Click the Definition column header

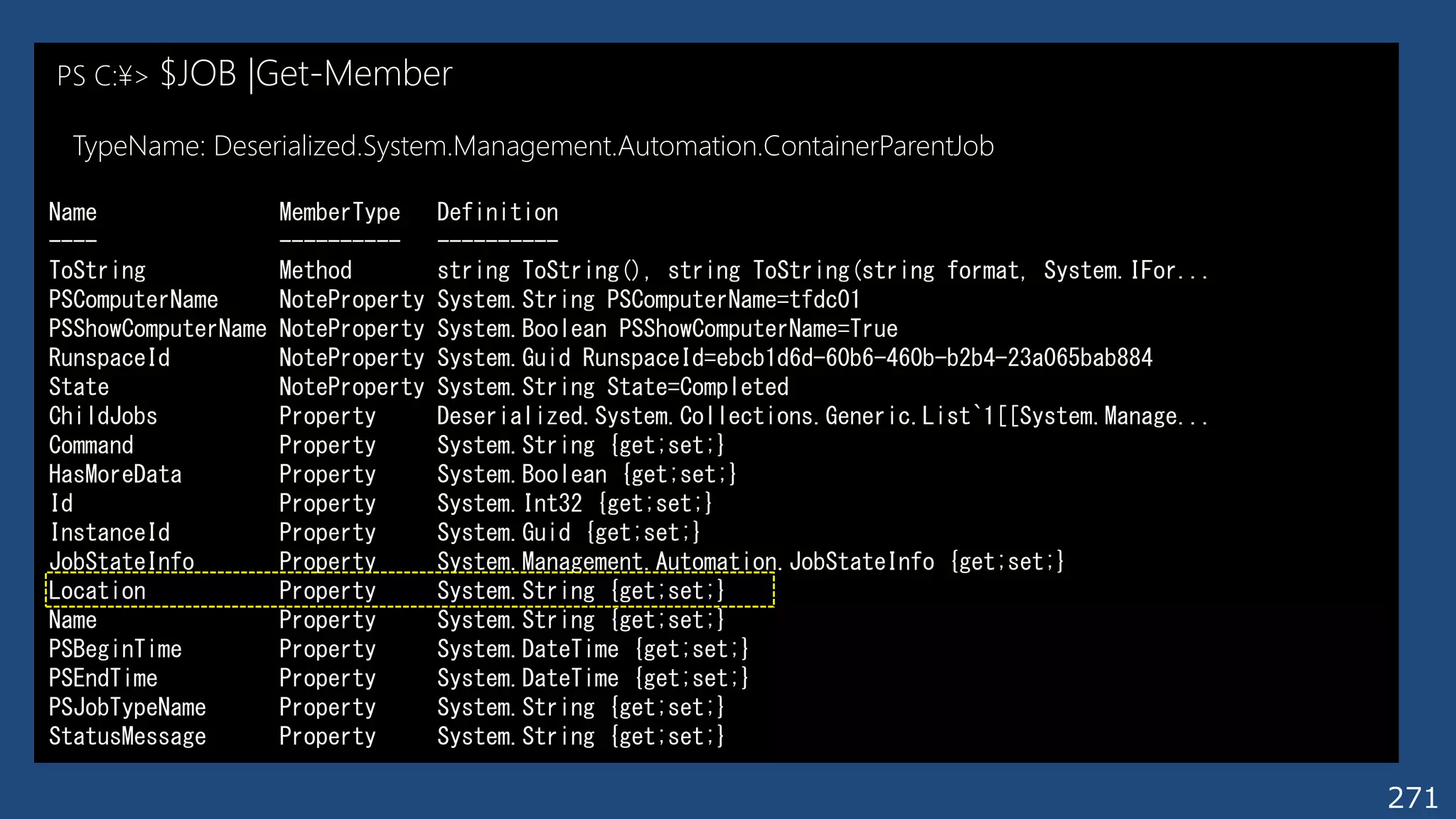tap(497, 213)
